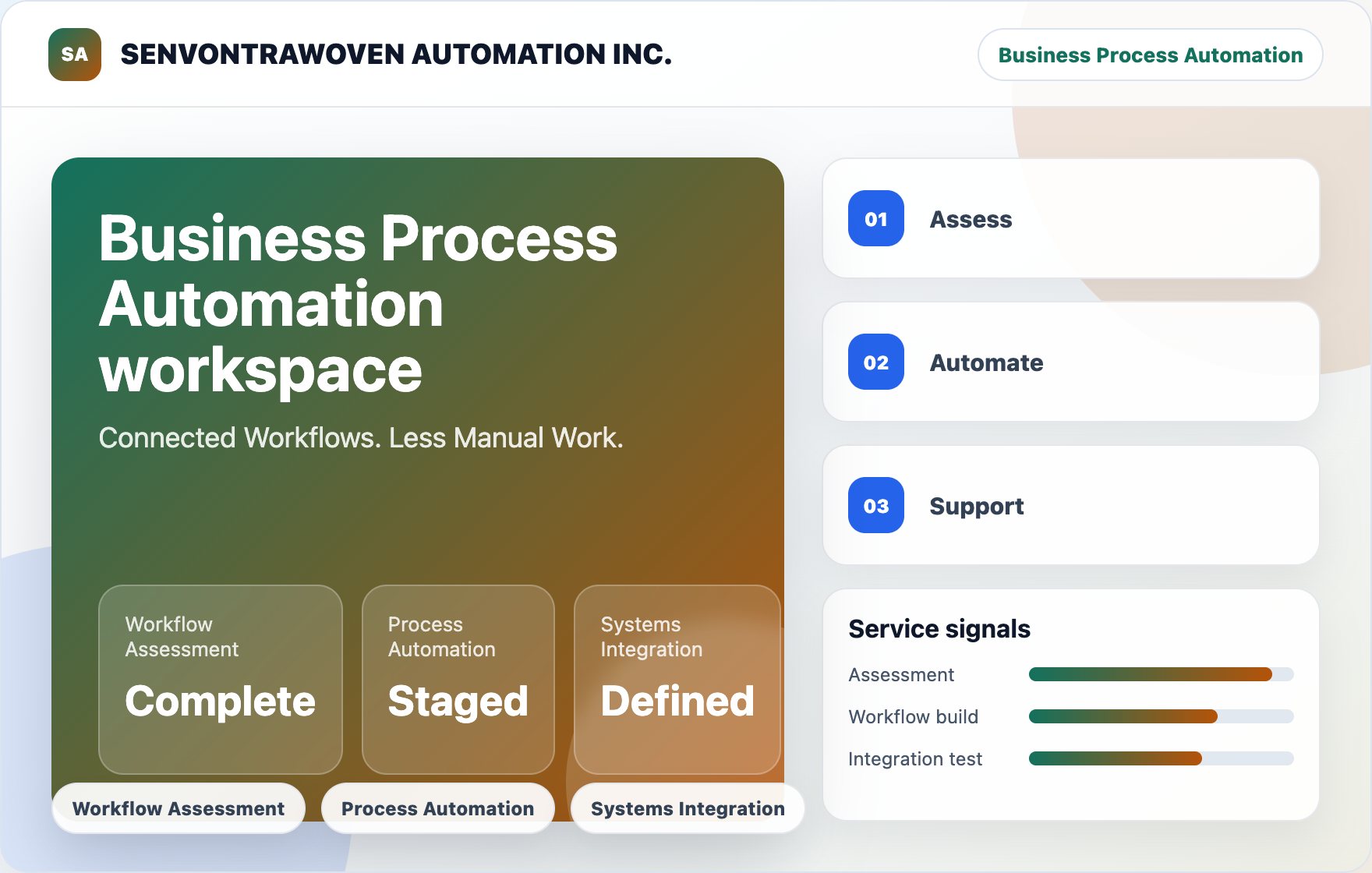Click the 03 step number badge
The width and height of the screenshot is (1372, 873).
coord(876,505)
